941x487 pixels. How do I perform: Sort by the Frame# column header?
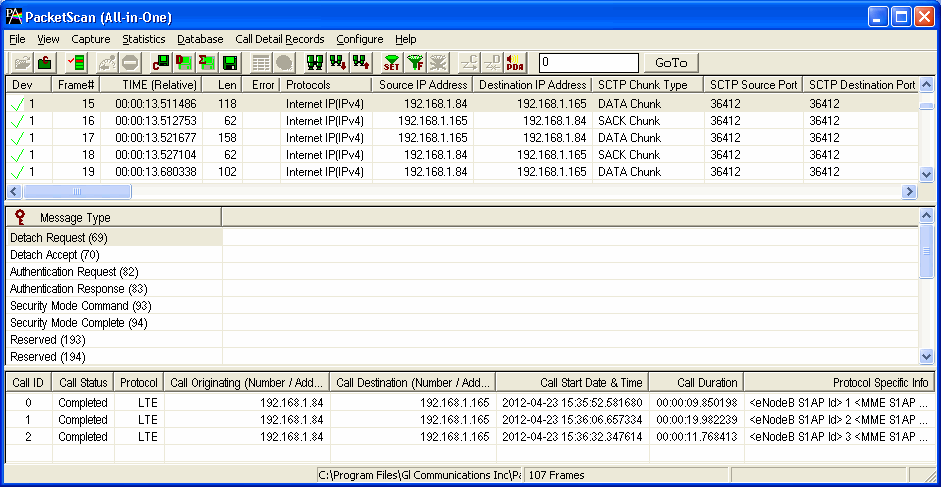pos(76,85)
